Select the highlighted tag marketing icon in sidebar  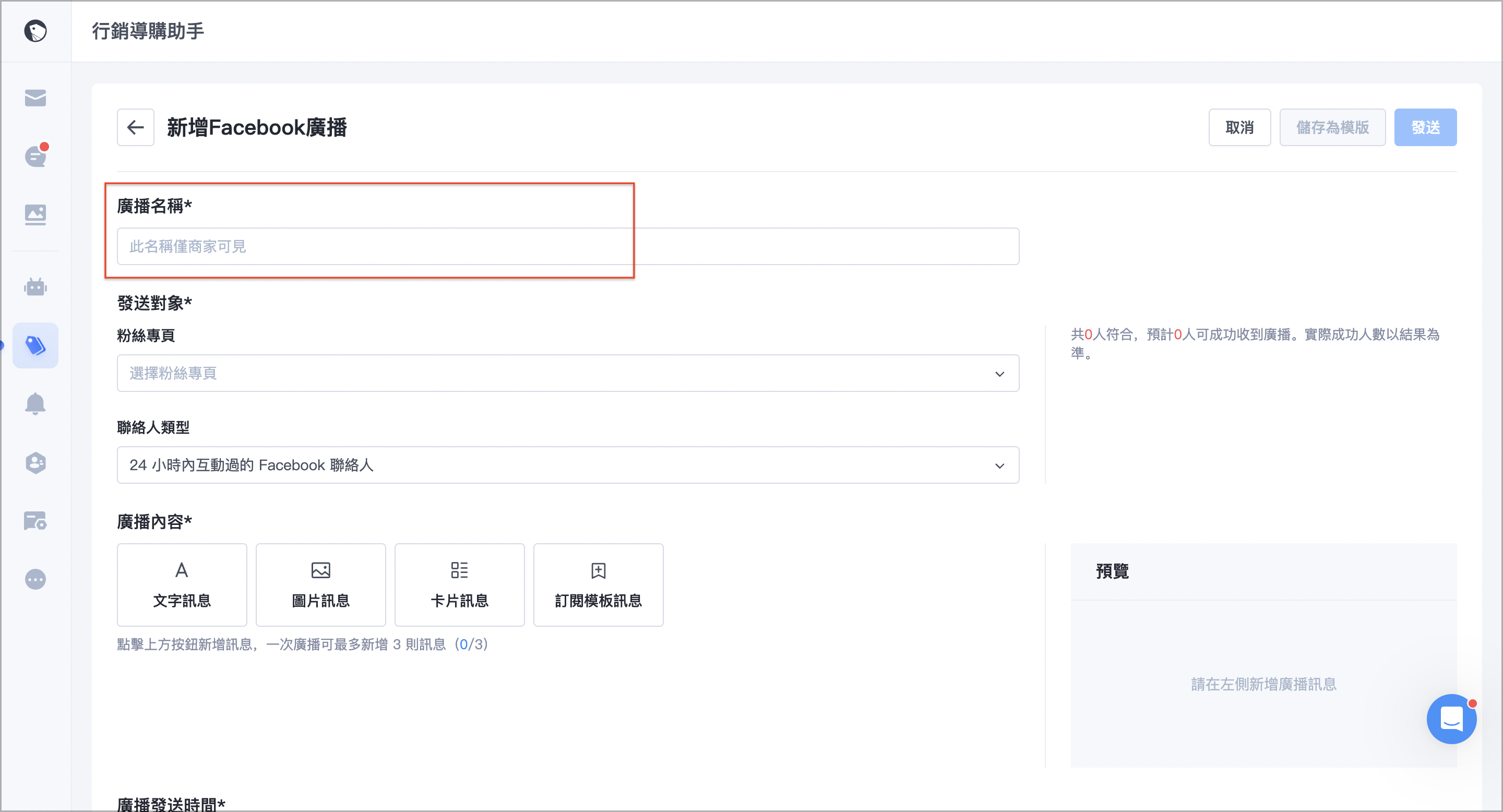coord(35,345)
